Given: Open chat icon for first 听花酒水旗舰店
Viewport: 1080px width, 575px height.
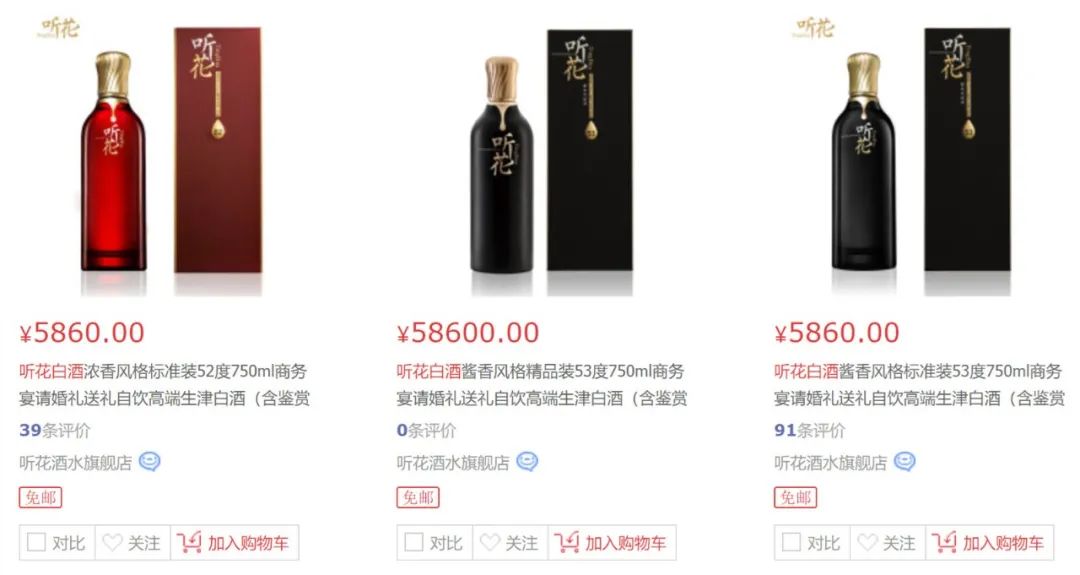Looking at the screenshot, I should [149, 461].
